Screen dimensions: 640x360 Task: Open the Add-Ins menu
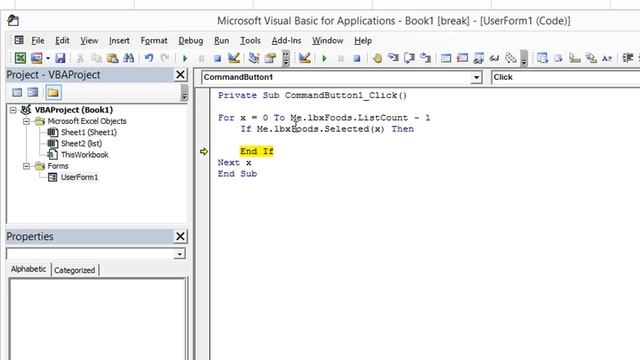pyautogui.click(x=287, y=40)
